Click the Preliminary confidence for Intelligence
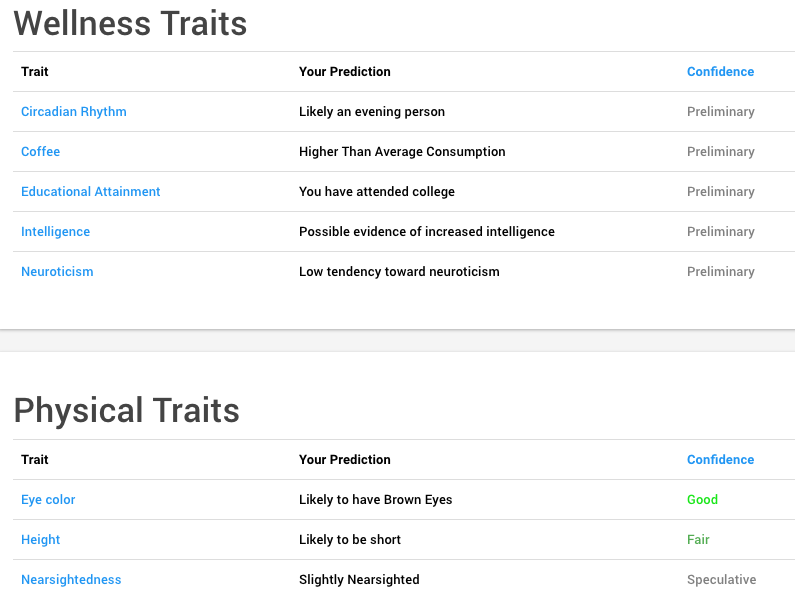Image resolution: width=795 pixels, height=603 pixels. (x=720, y=232)
